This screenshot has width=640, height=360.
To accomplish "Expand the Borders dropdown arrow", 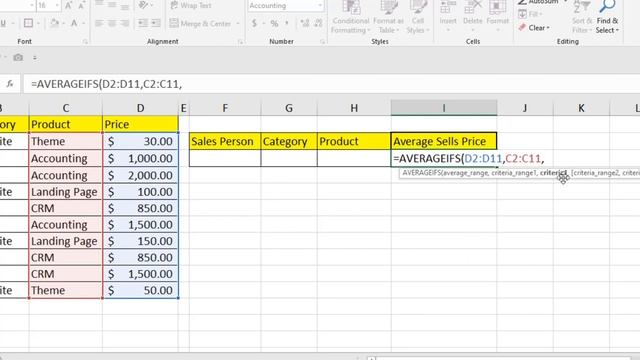I will point(39,23).
